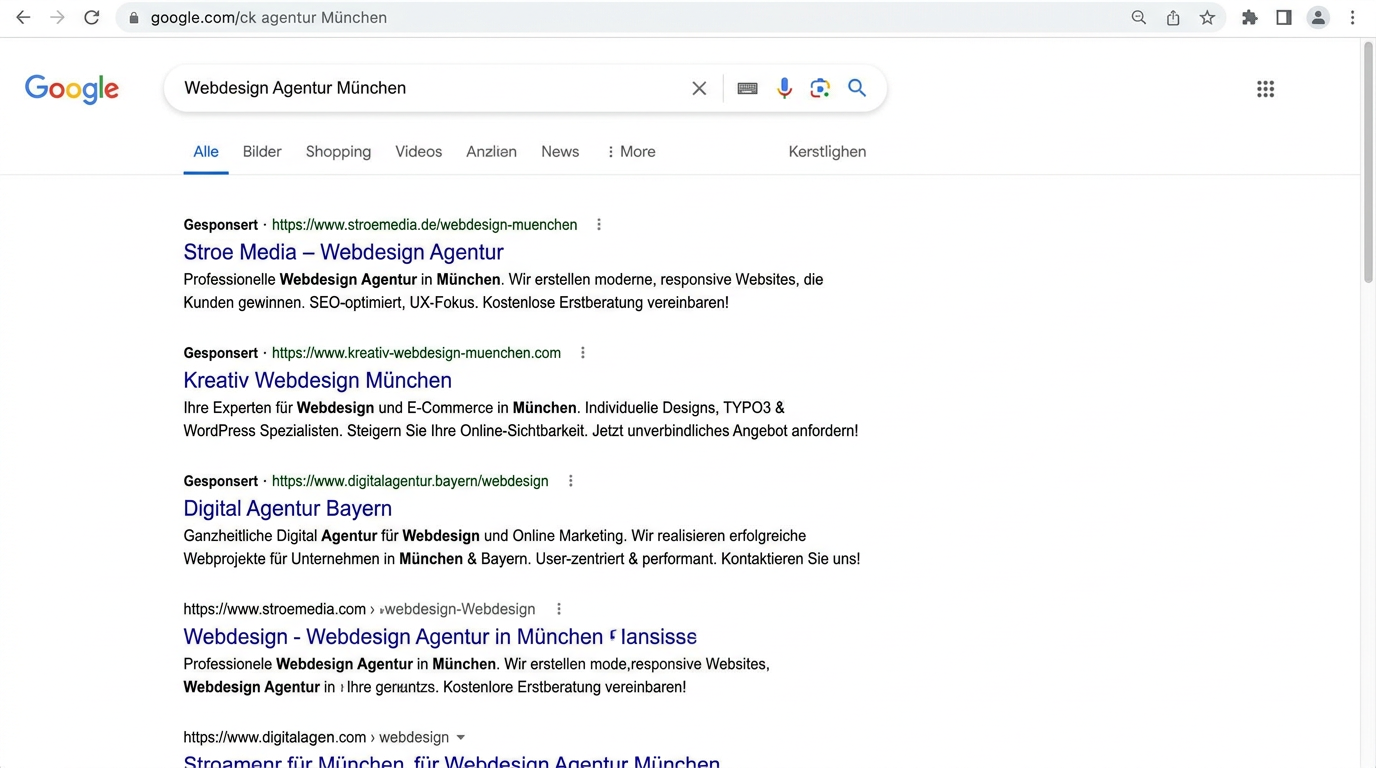Go back with the browser back arrow
1376x768 pixels.
point(23,18)
